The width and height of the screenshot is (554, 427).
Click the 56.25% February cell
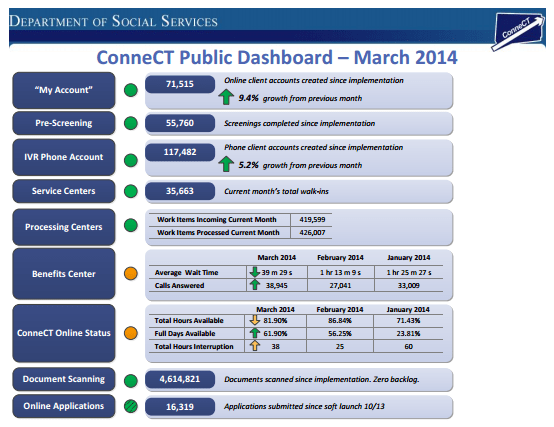pos(340,333)
